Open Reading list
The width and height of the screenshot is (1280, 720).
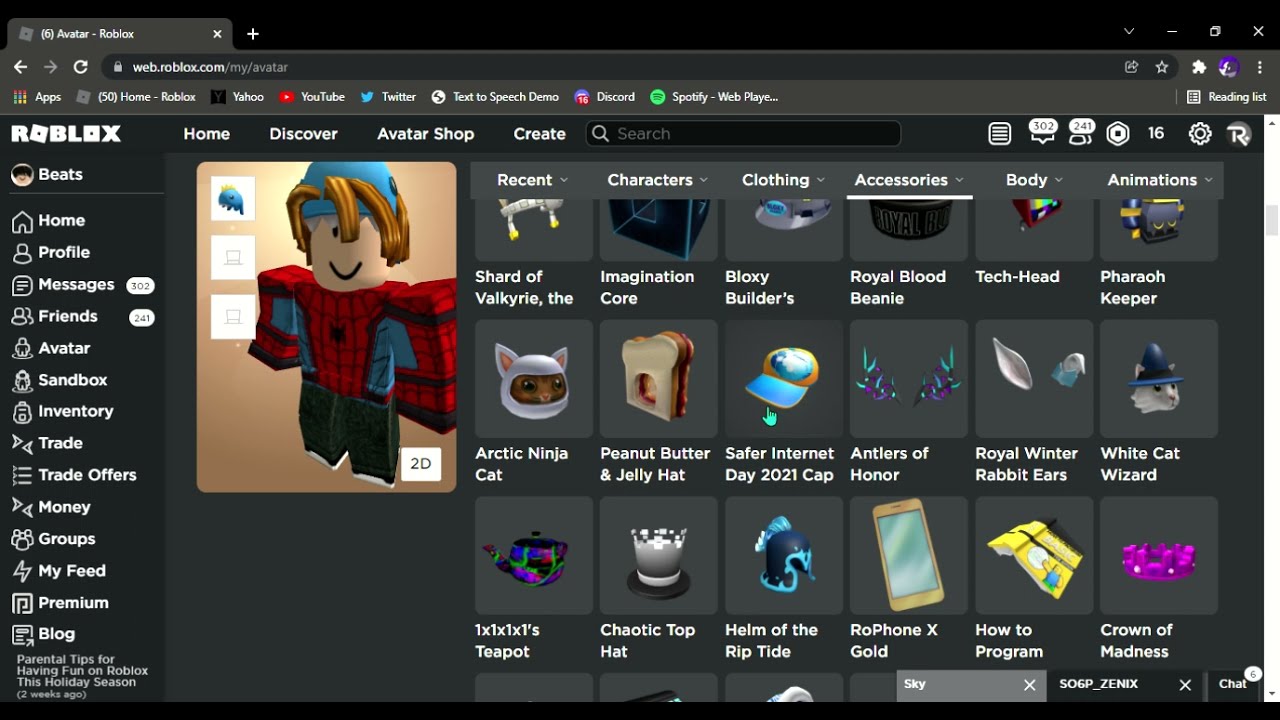pos(1226,97)
